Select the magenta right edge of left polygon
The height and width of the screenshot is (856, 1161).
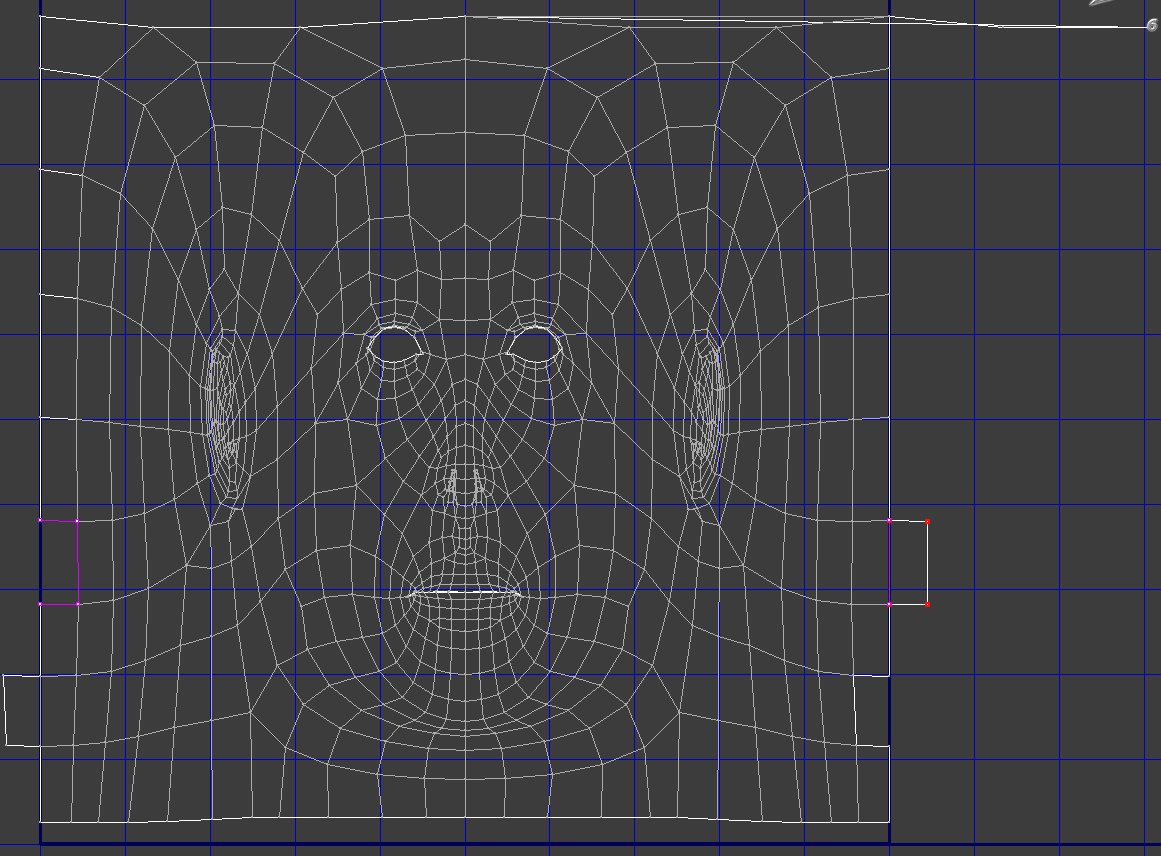pyautogui.click(x=78, y=570)
